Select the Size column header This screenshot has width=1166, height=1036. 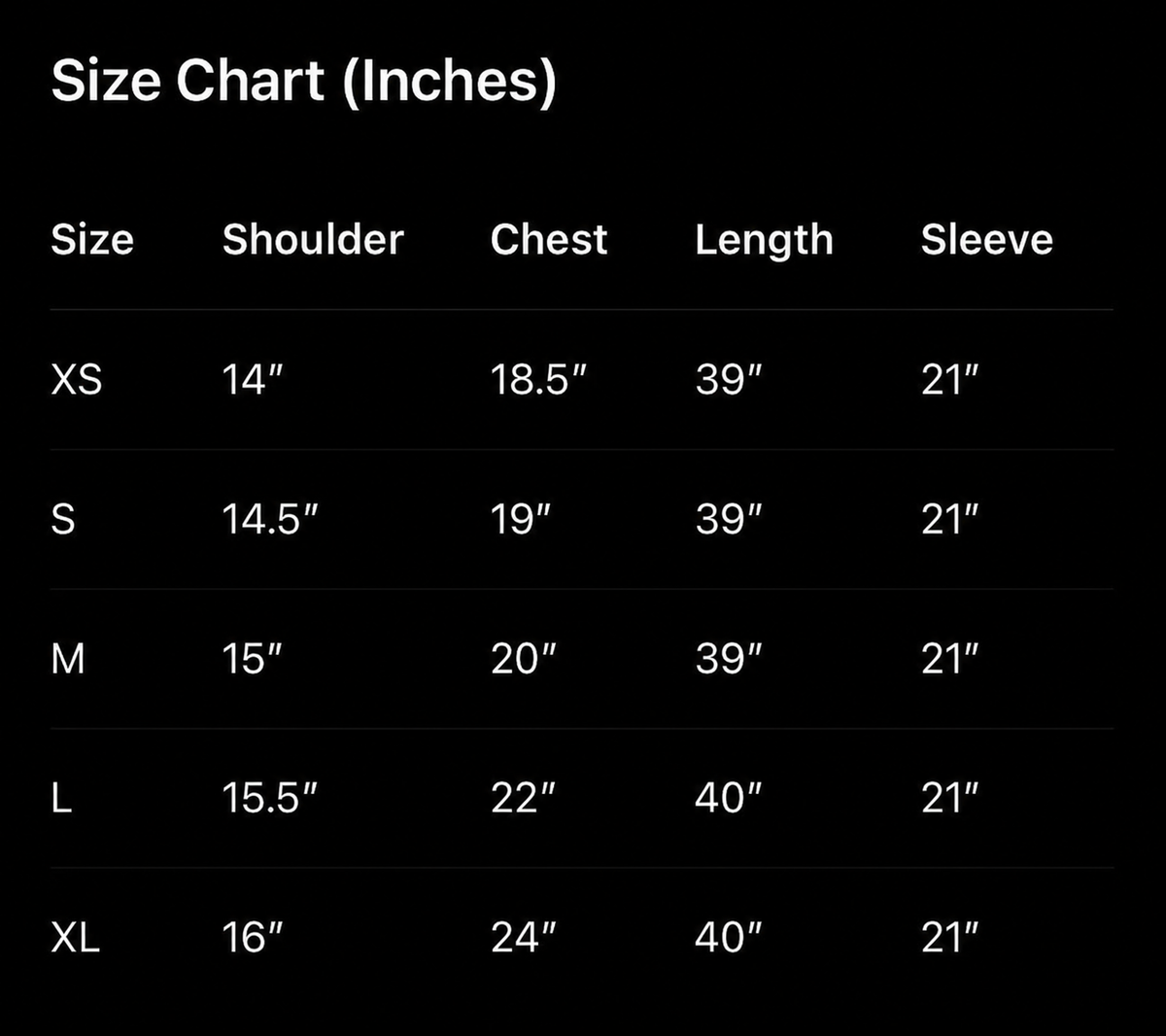point(92,239)
